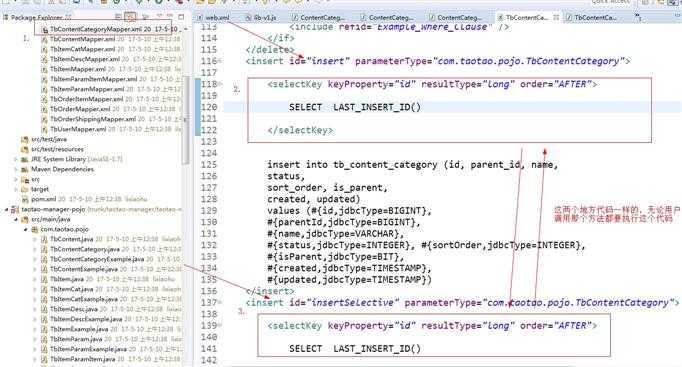Click the Maven Dependencies library icon

[25, 169]
